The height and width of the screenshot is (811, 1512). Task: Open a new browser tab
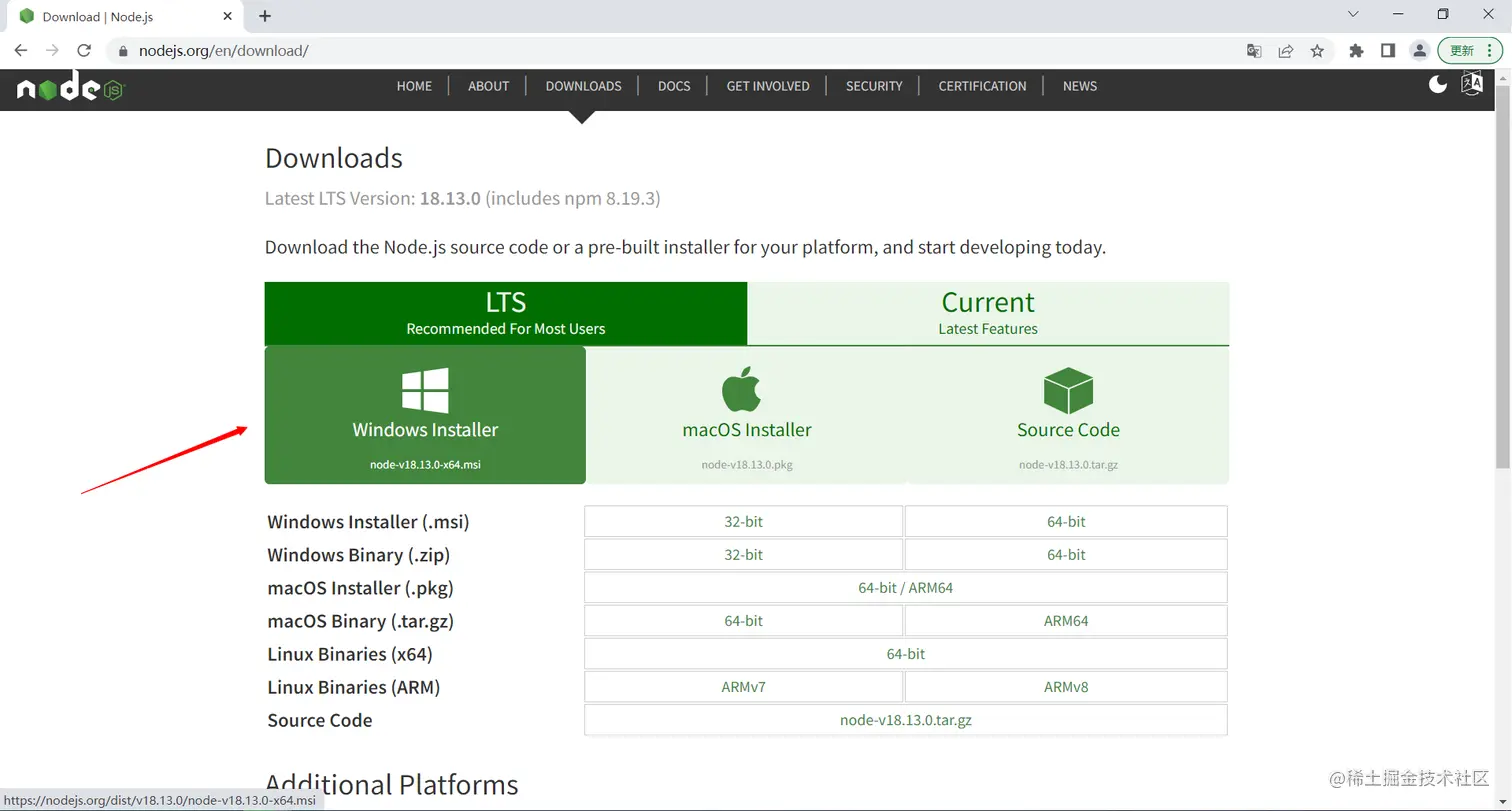(x=265, y=16)
